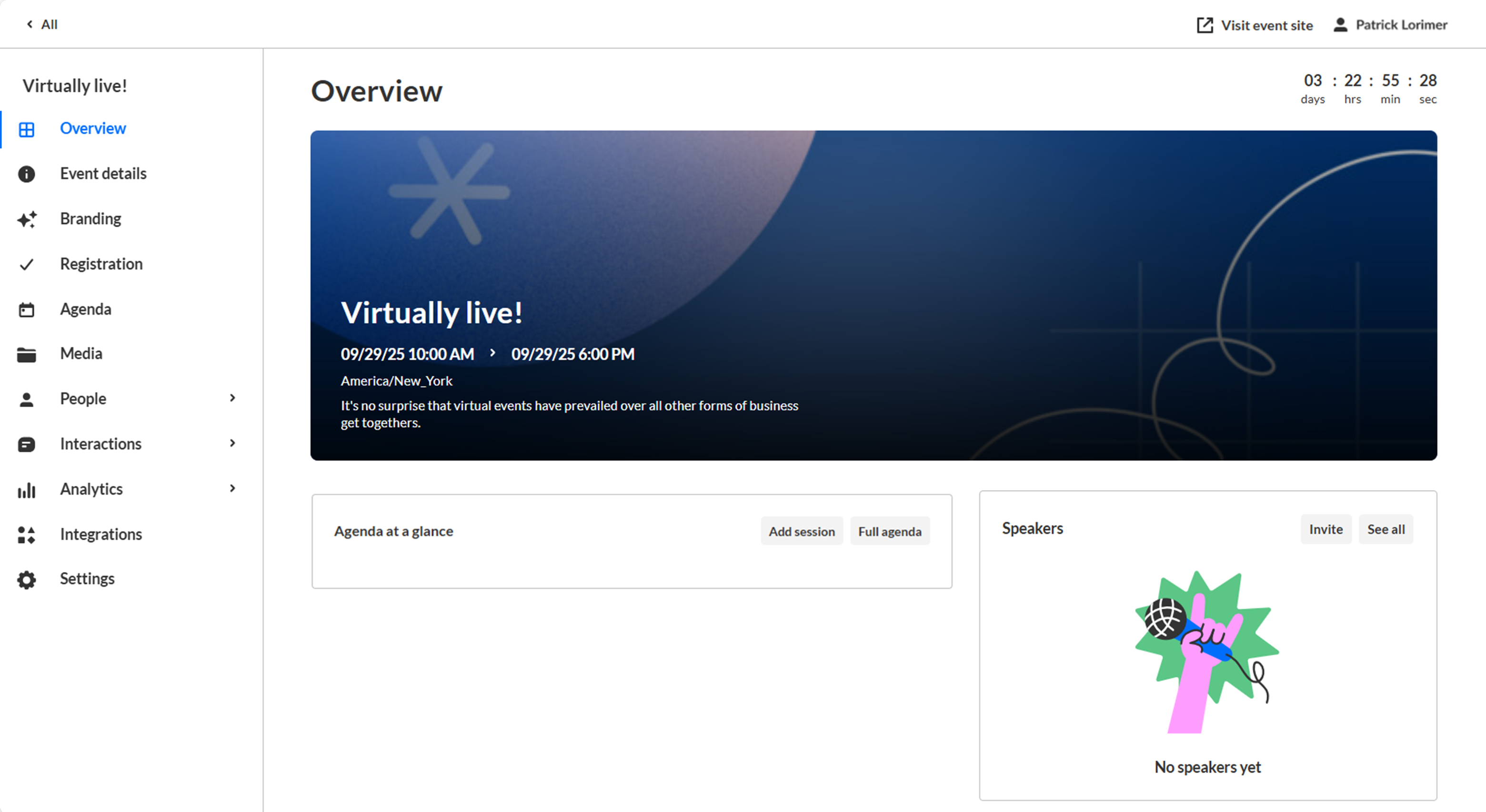Go to the Registration section
The image size is (1486, 812).
tap(101, 264)
